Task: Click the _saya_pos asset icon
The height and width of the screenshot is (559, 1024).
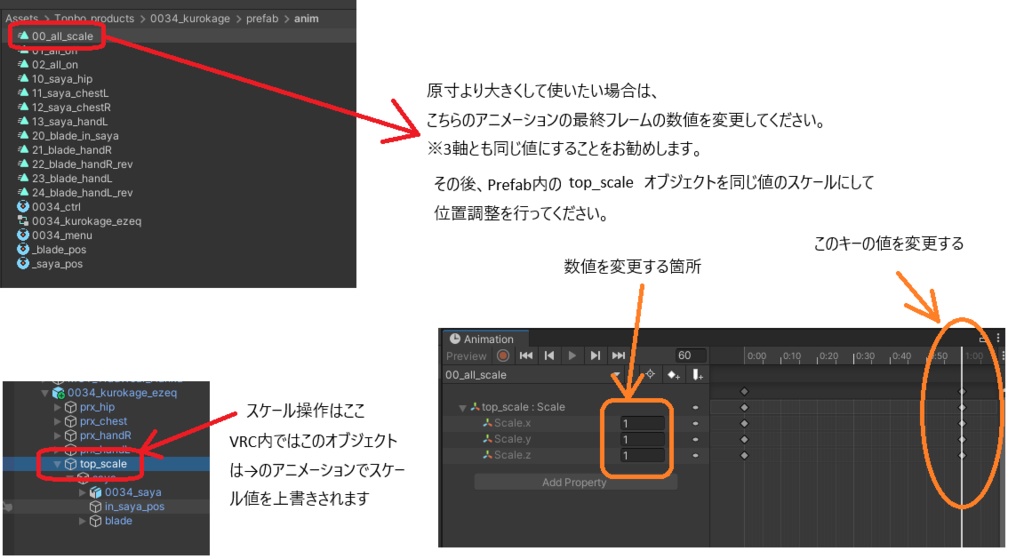Action: pyautogui.click(x=24, y=264)
